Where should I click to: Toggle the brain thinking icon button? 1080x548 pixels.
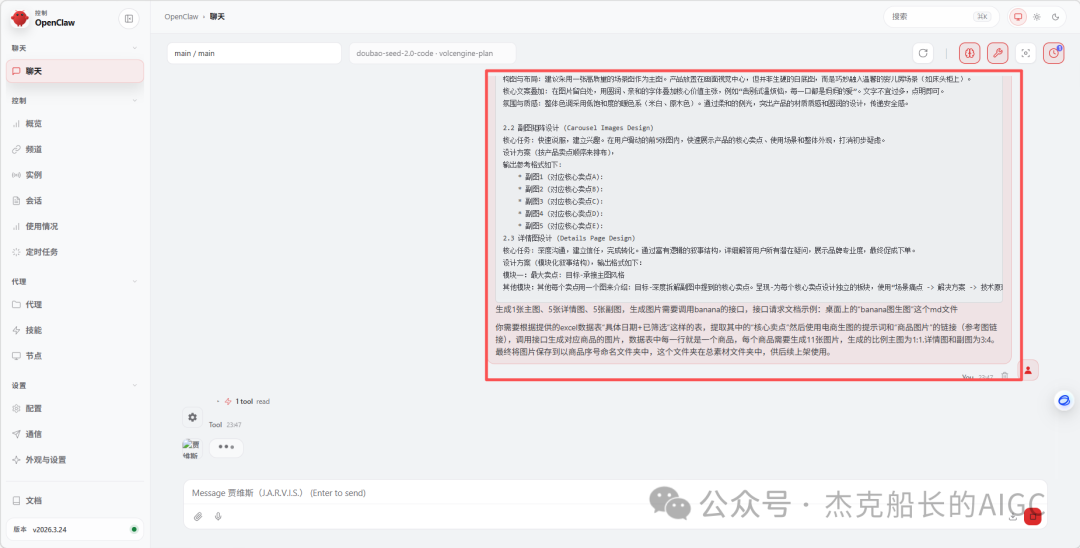click(x=970, y=53)
